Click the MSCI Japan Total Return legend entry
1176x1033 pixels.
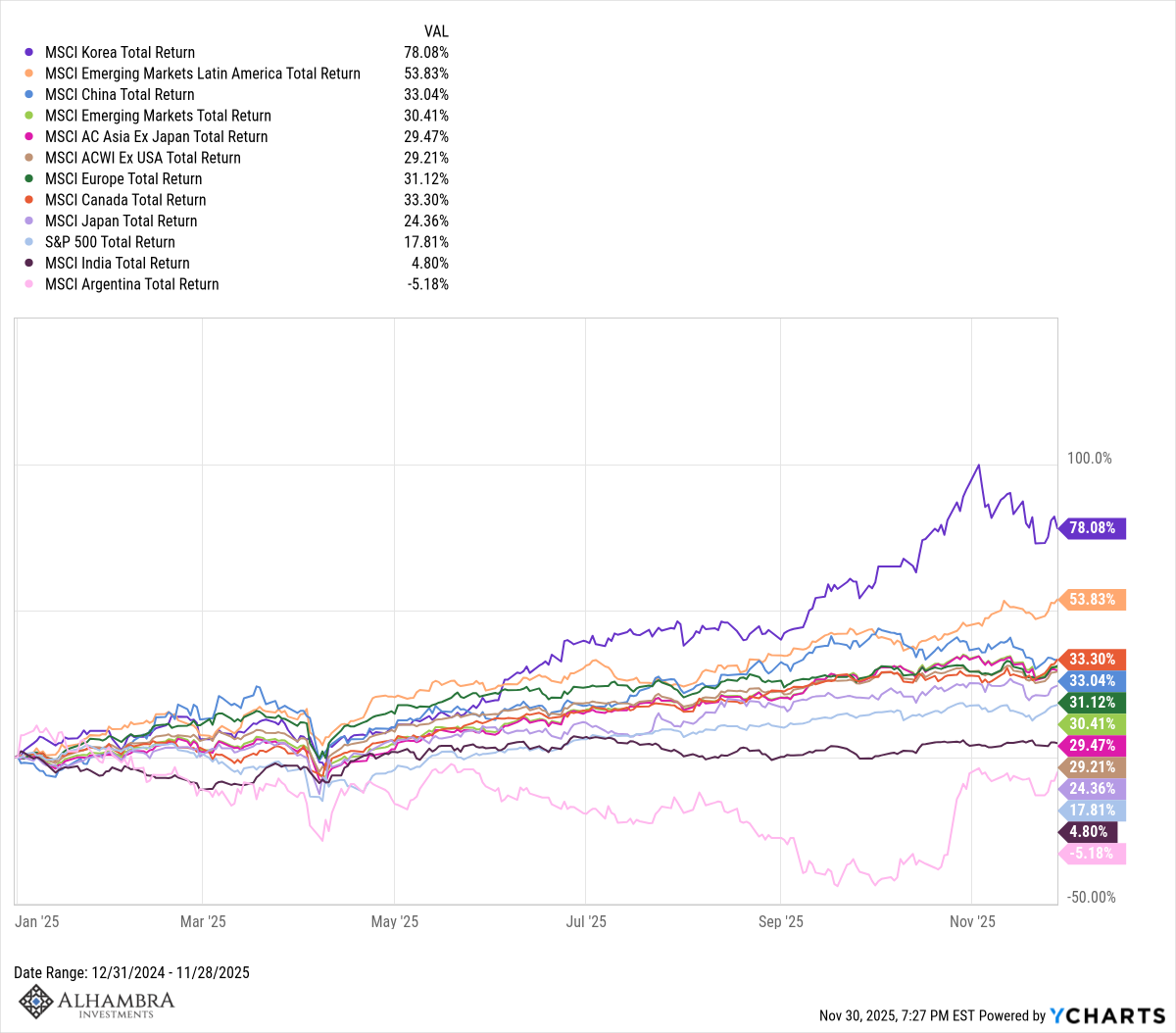click(x=121, y=221)
